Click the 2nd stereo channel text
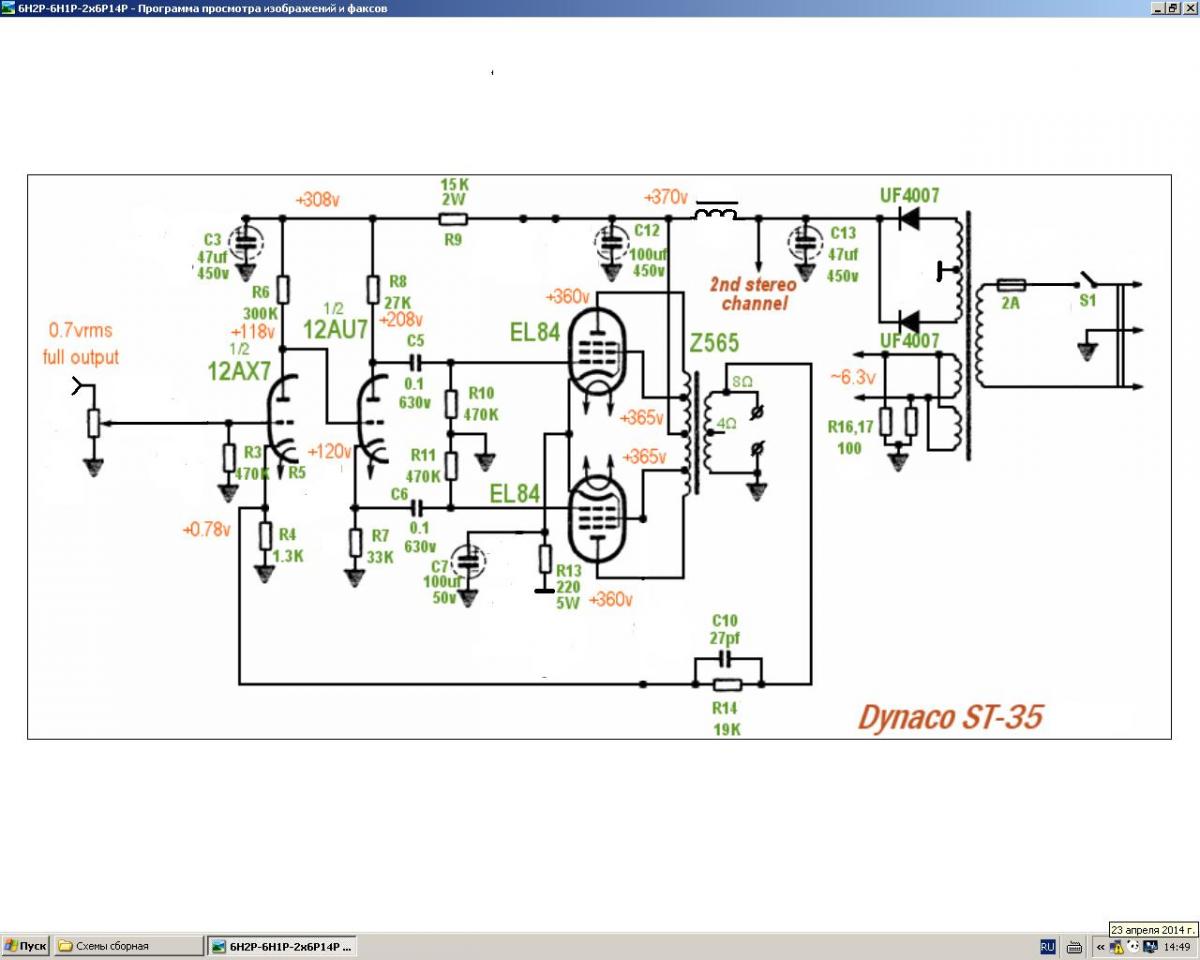The image size is (1200, 960). 753,294
